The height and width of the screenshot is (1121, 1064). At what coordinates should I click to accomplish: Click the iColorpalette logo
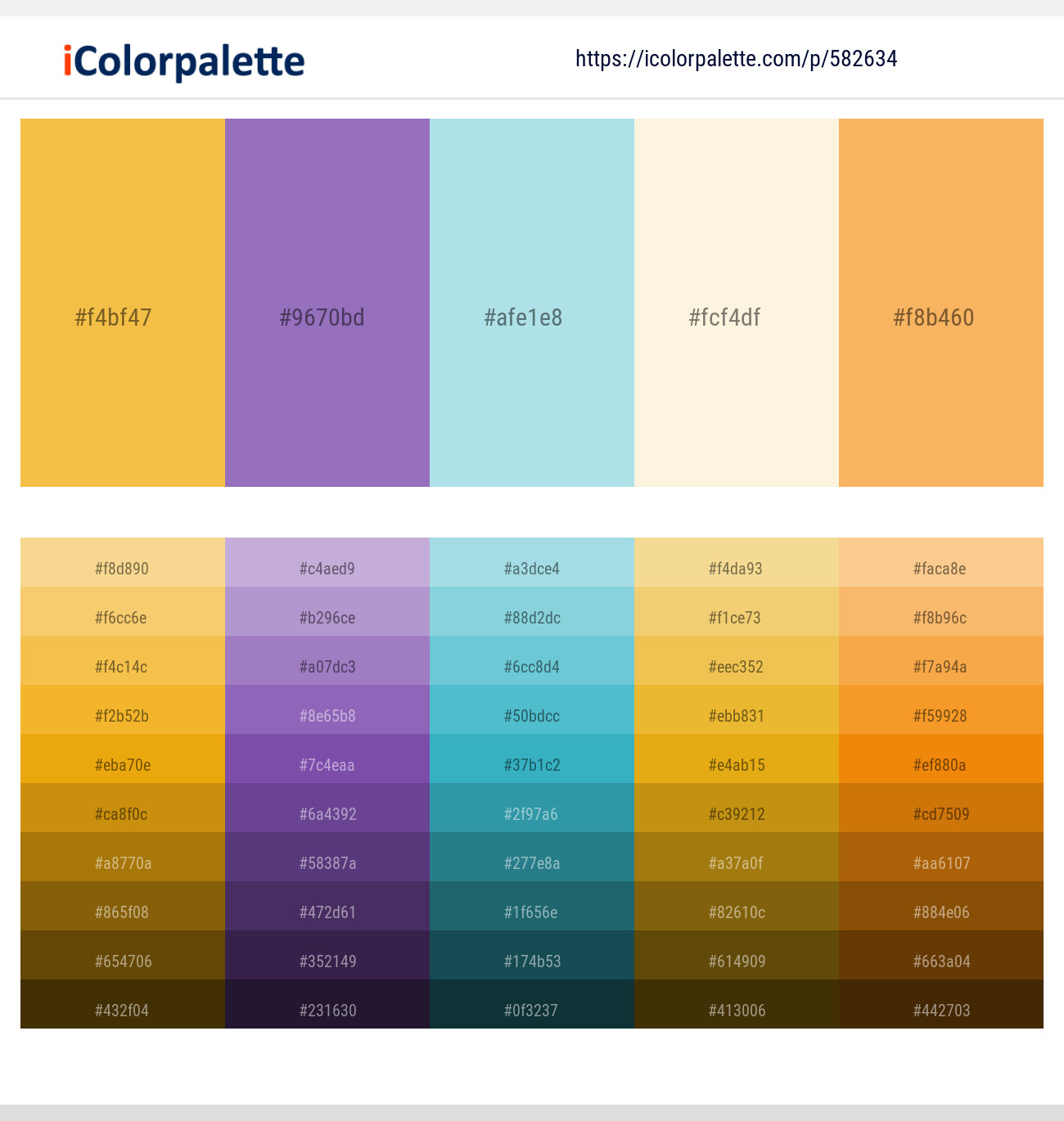click(x=184, y=62)
